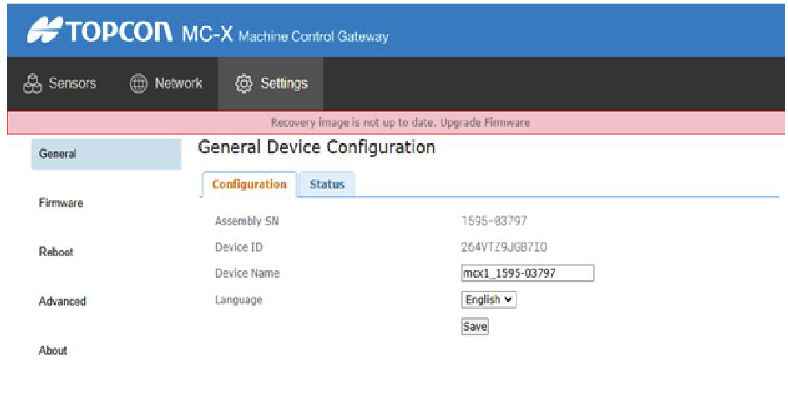Open the General settings page in sidebar

[58, 154]
